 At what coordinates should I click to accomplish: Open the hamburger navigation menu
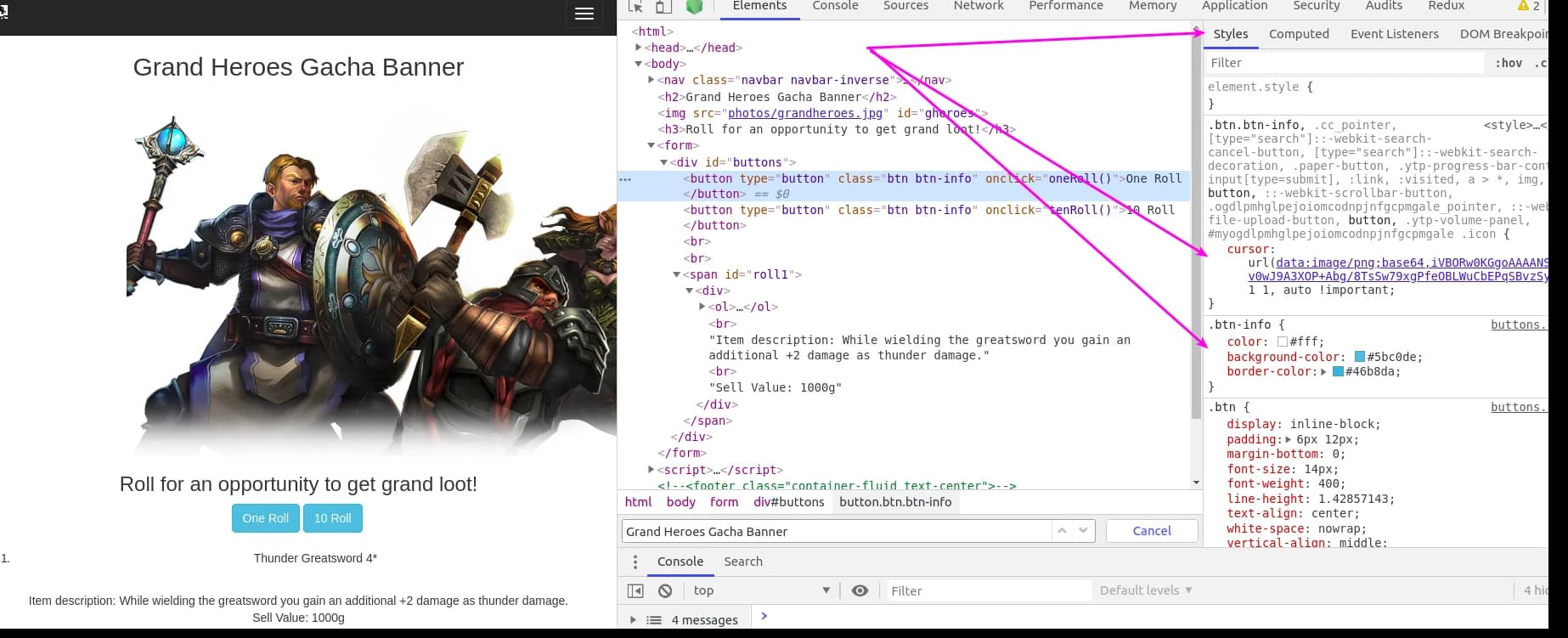pos(584,14)
